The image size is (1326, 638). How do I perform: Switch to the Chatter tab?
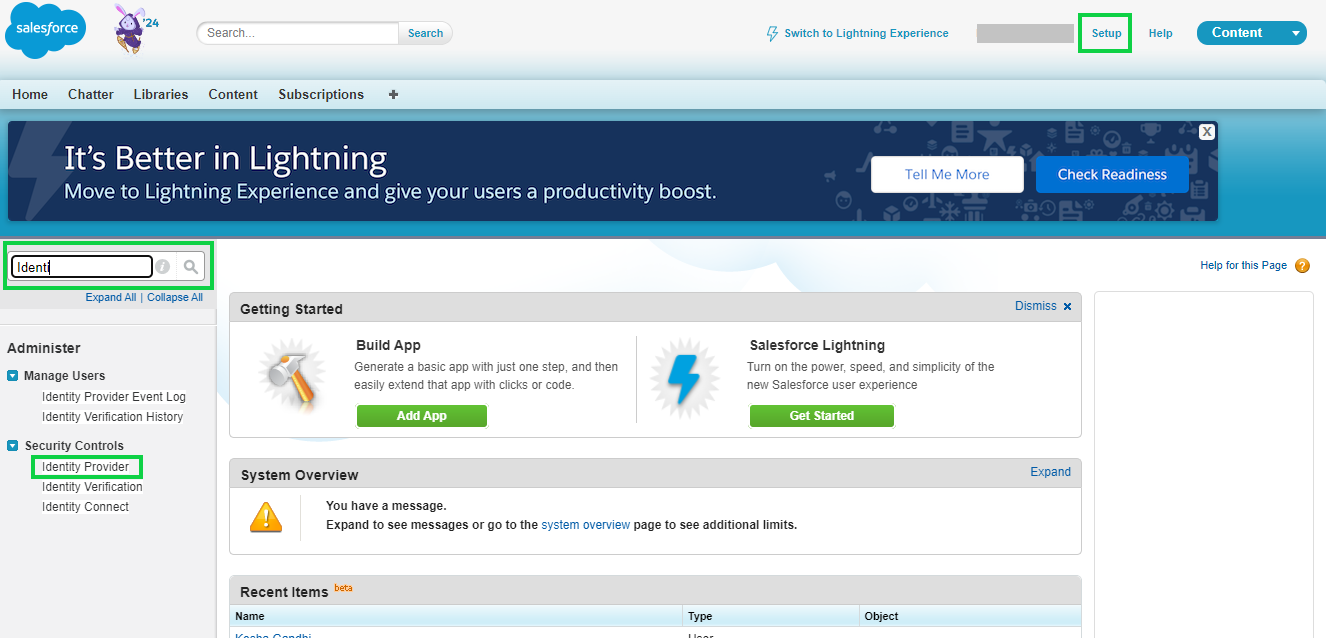point(90,94)
